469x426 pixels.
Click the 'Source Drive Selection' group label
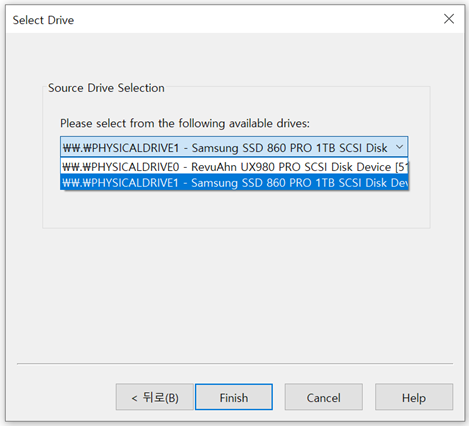click(106, 88)
